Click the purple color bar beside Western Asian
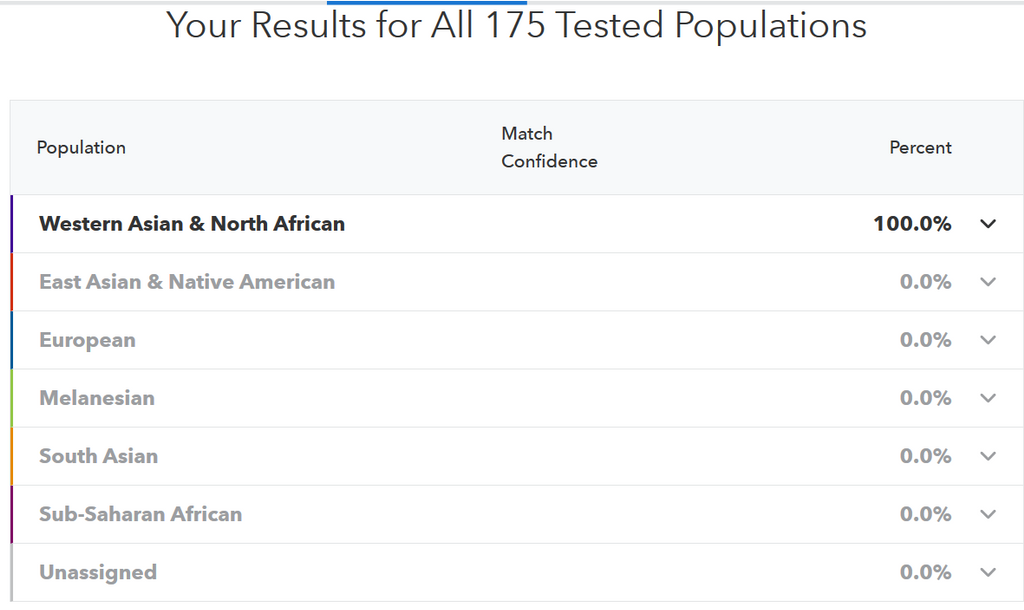This screenshot has width=1024, height=610. point(12,224)
